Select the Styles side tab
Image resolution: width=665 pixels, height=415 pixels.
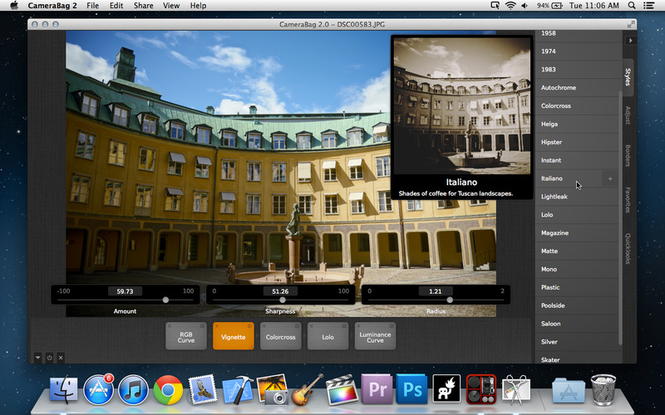coord(628,76)
